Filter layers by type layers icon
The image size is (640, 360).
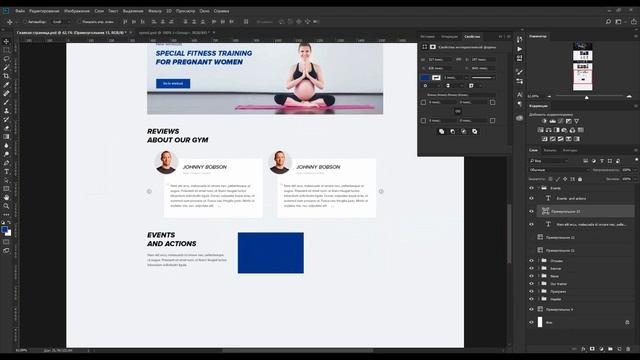602,161
